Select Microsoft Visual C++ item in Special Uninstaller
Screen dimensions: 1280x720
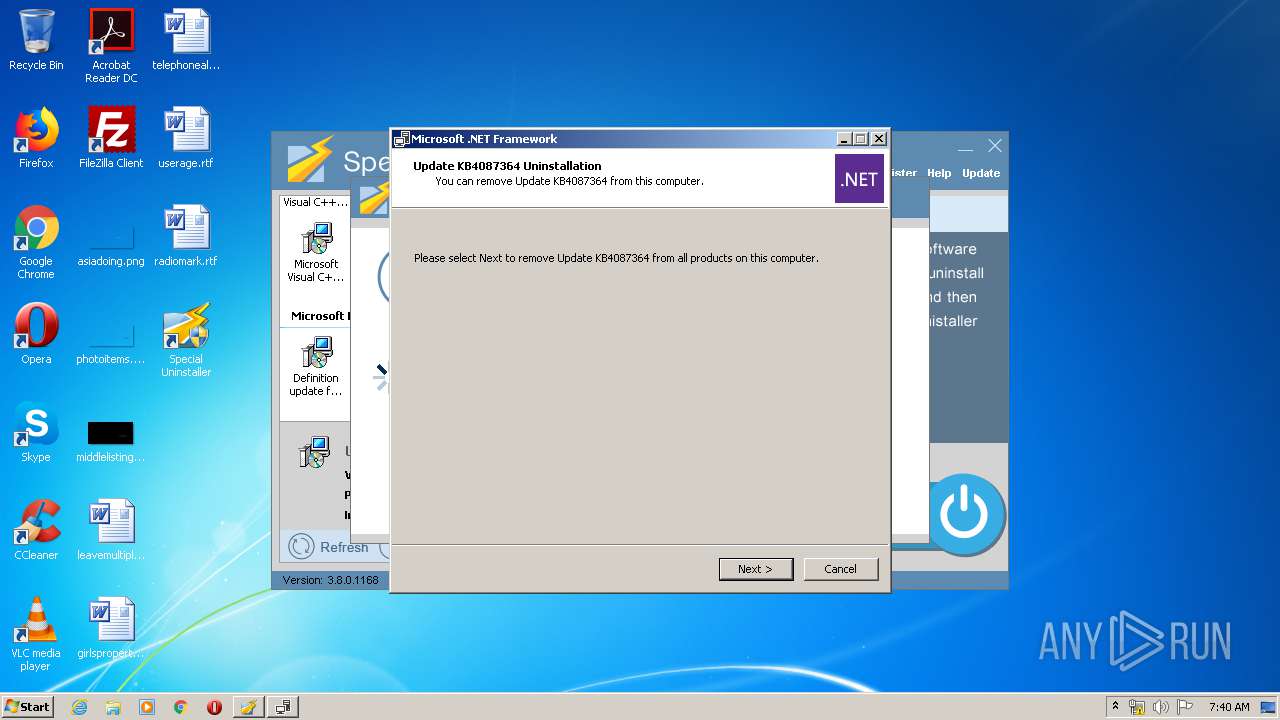click(316, 253)
